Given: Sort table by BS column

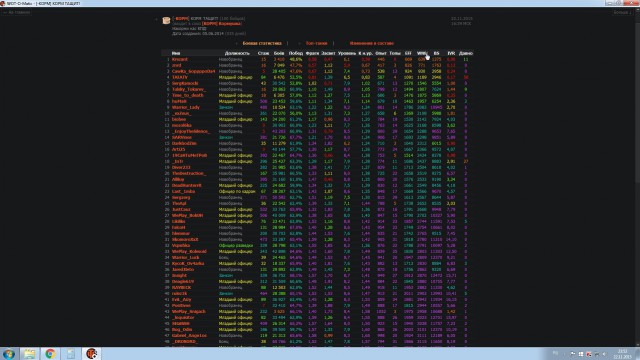Looking at the screenshot, I should pyautogui.click(x=436, y=53).
